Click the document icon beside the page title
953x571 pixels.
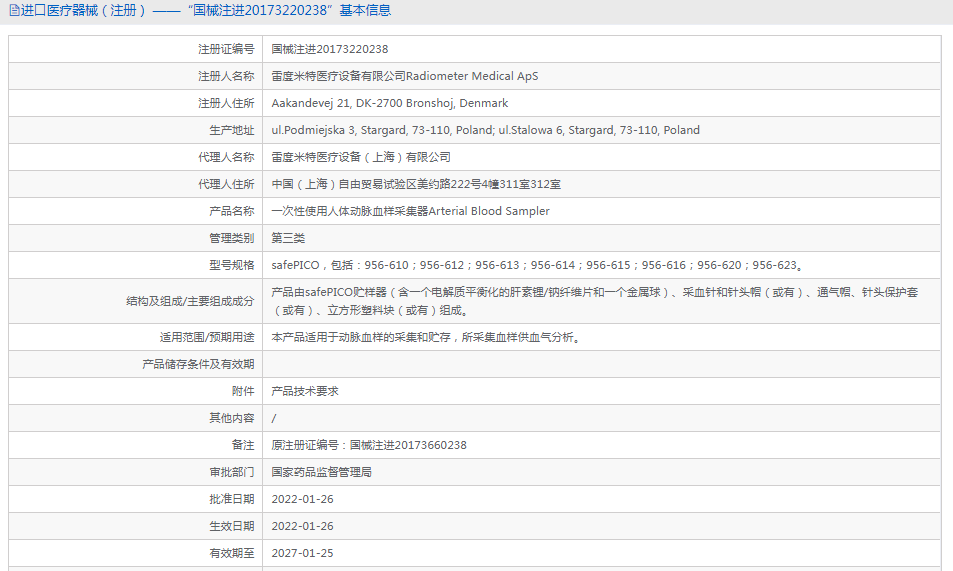pyautogui.click(x=14, y=11)
